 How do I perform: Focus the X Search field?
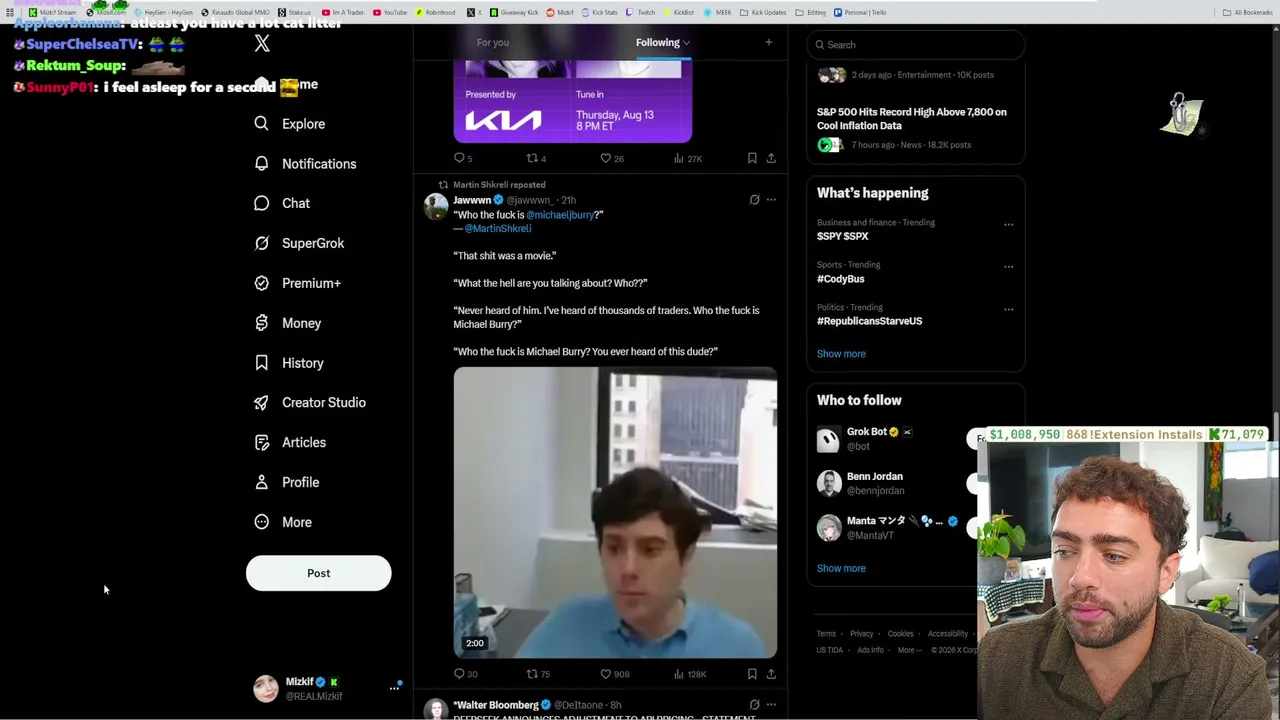coord(916,44)
